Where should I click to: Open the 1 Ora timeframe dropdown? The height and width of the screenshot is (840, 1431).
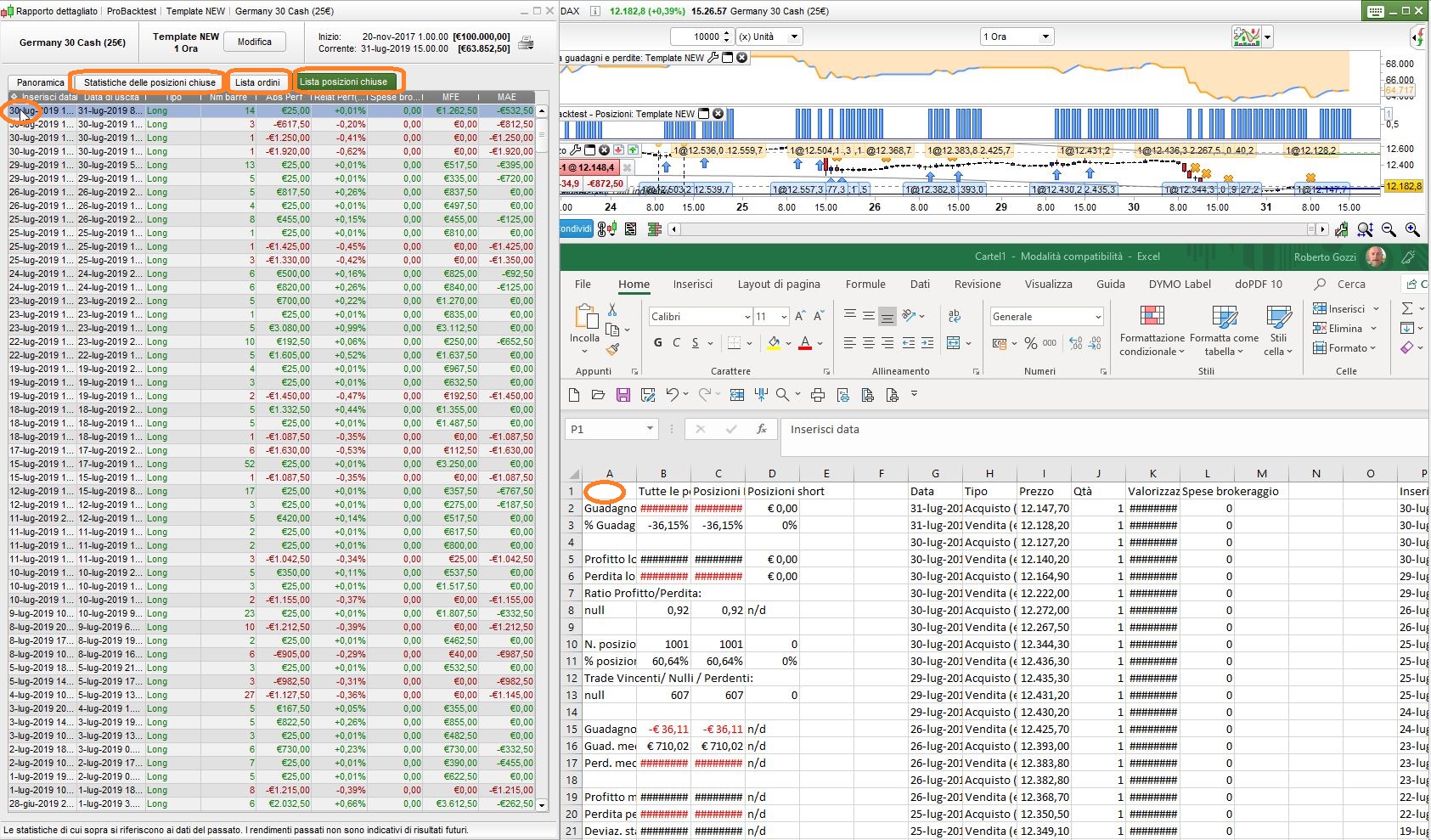click(x=1045, y=37)
